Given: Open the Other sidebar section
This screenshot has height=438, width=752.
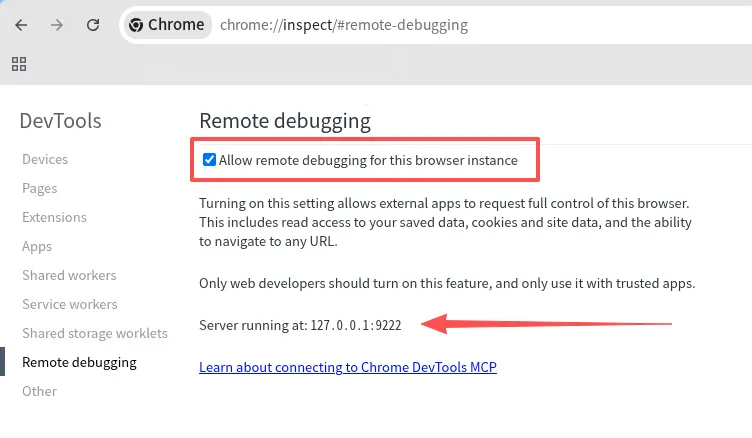Looking at the screenshot, I should 39,391.
